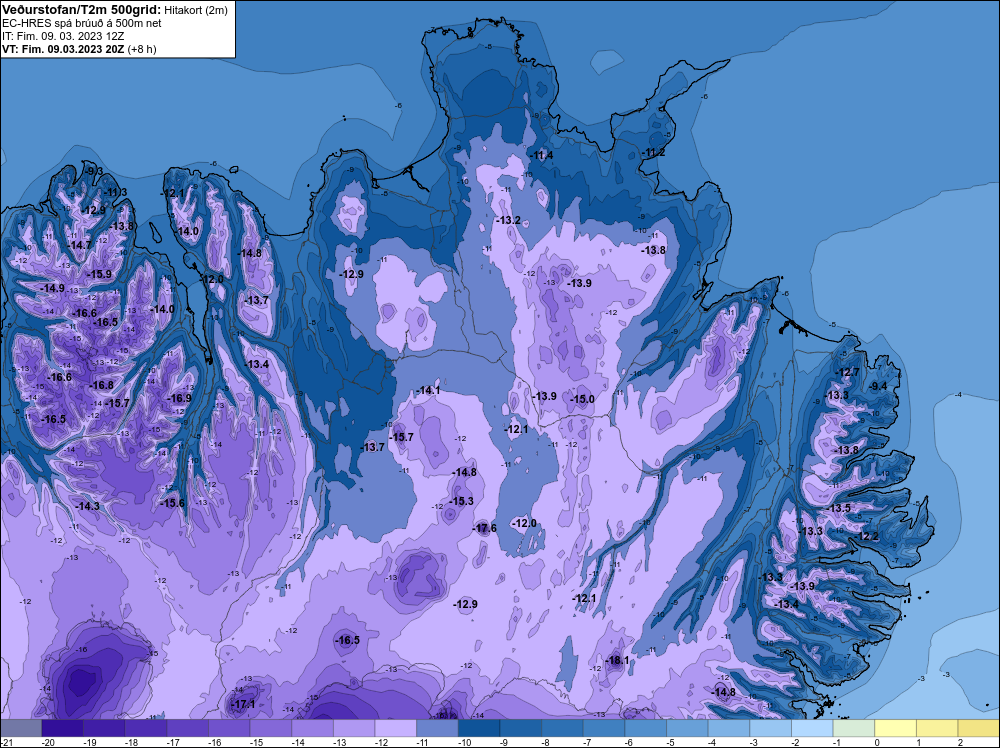
Task: Click the title 'Veðurstofan/T2m 500grid:'
Action: (82, 10)
